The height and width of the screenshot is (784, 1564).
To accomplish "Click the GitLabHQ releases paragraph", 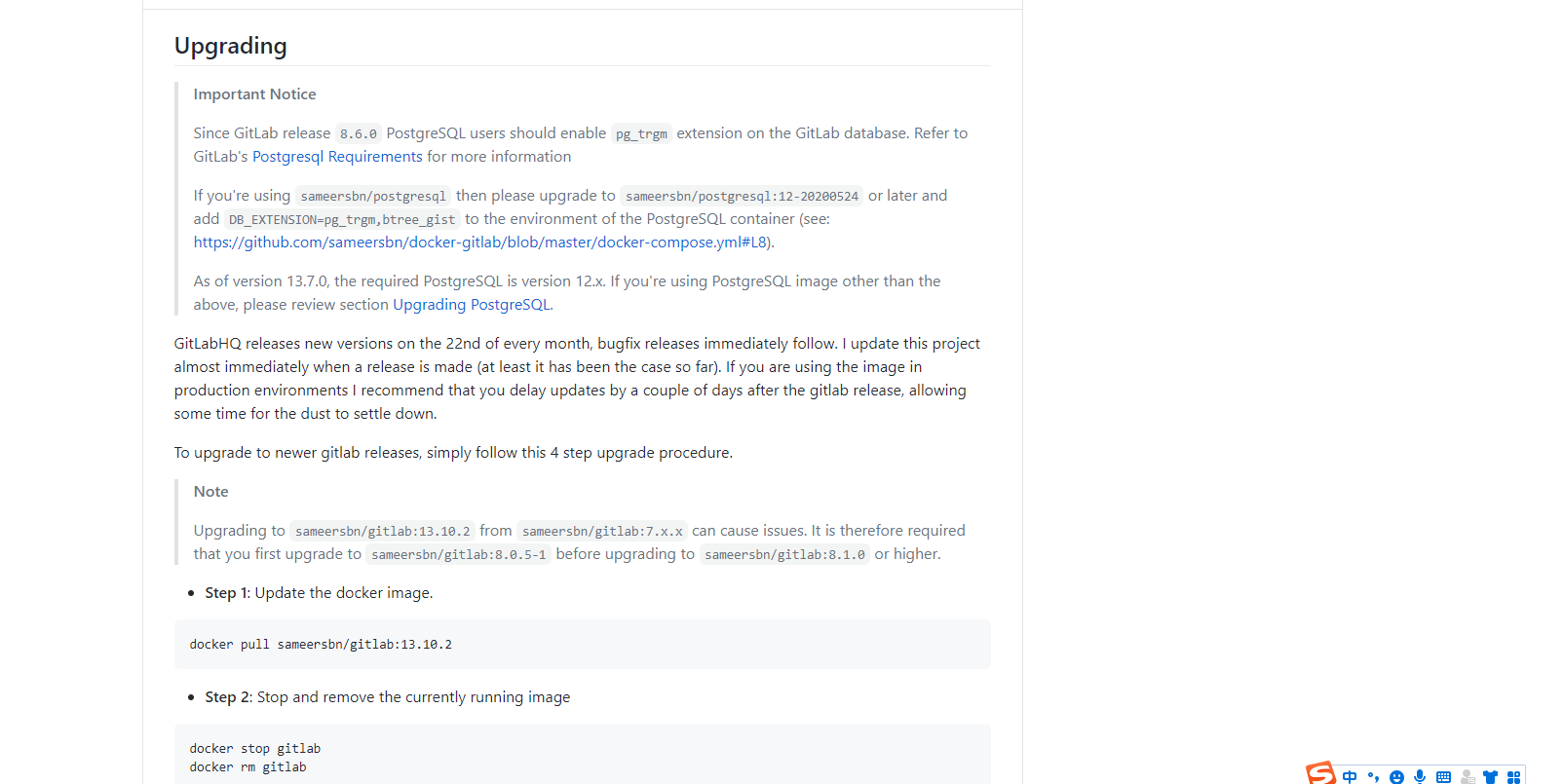I will tap(577, 379).
